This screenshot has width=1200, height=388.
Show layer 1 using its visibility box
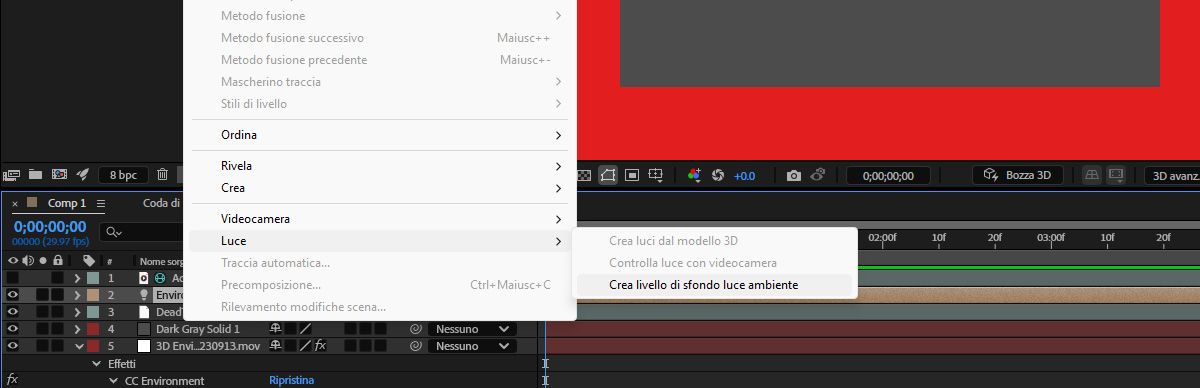point(12,278)
